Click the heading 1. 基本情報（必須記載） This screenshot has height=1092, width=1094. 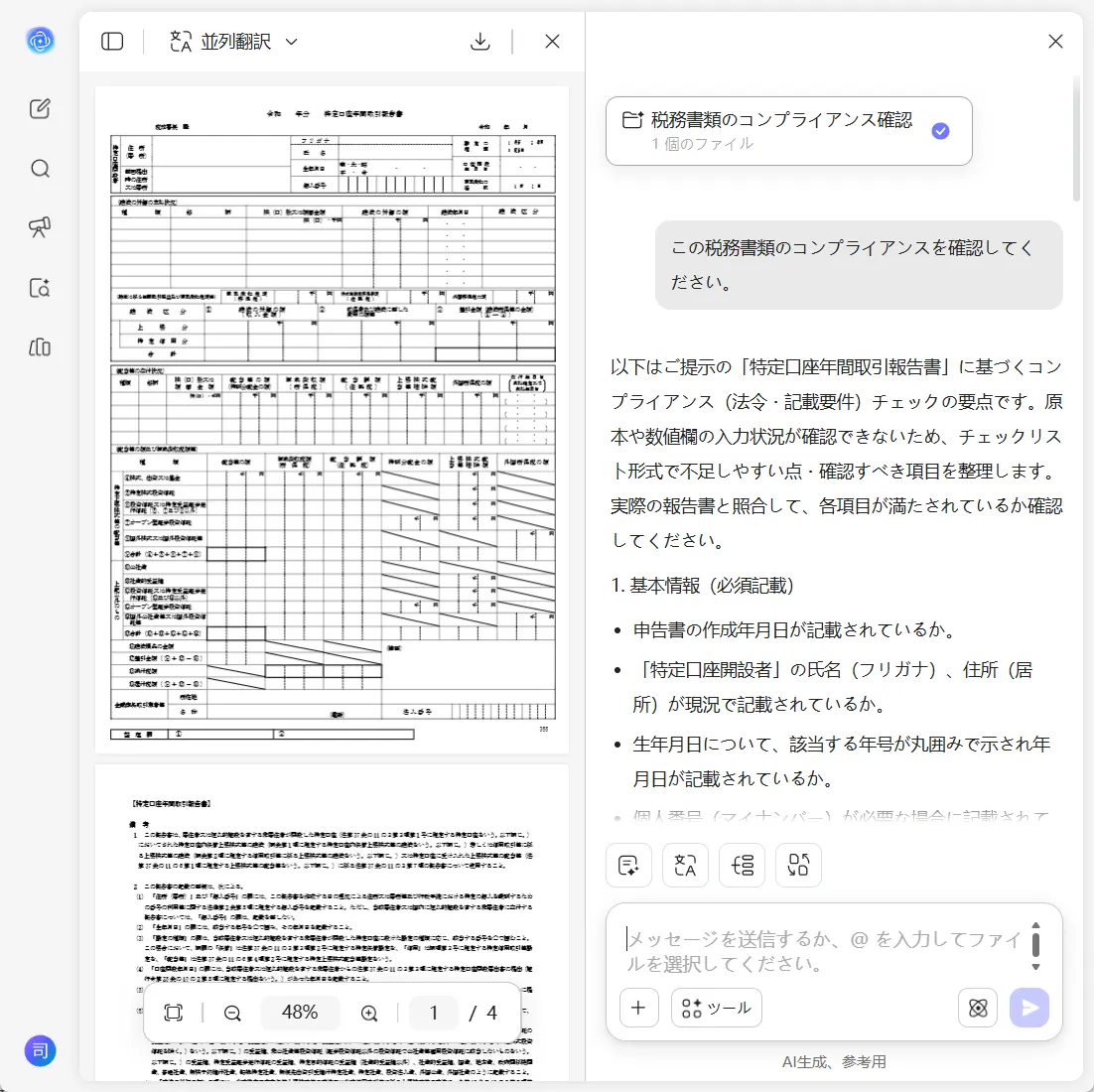tap(703, 586)
